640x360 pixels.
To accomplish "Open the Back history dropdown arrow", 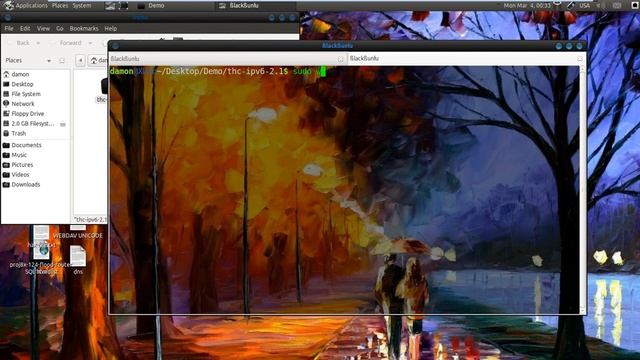I will (x=38, y=43).
